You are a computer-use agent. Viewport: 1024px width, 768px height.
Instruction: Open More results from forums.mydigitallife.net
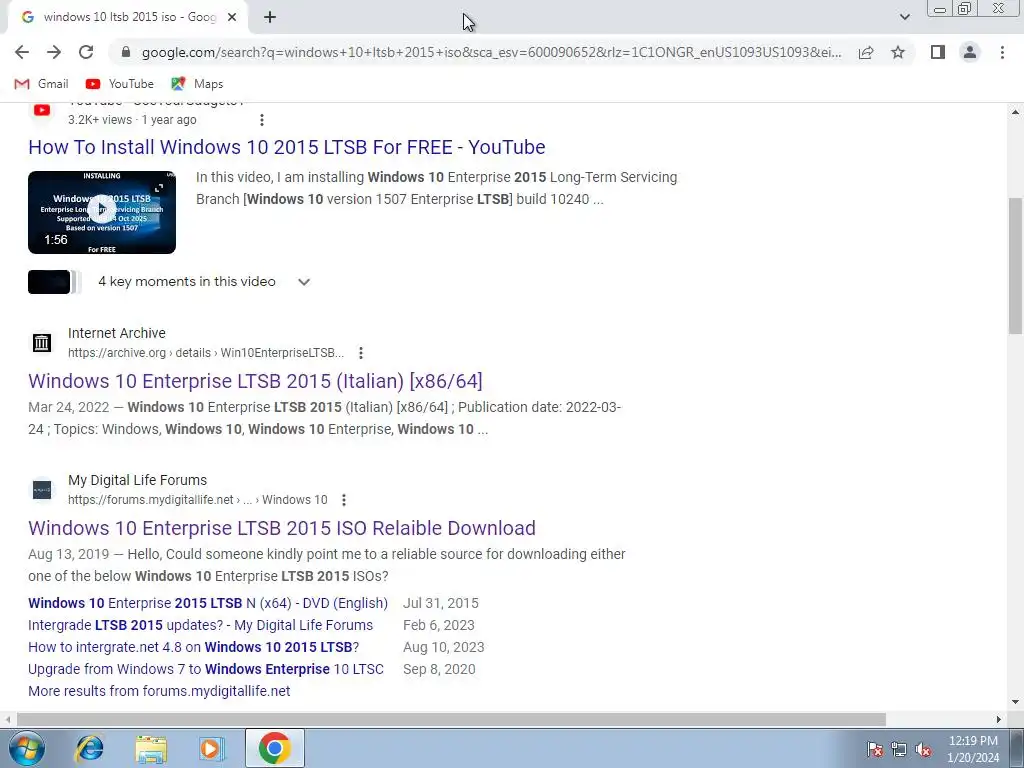159,691
